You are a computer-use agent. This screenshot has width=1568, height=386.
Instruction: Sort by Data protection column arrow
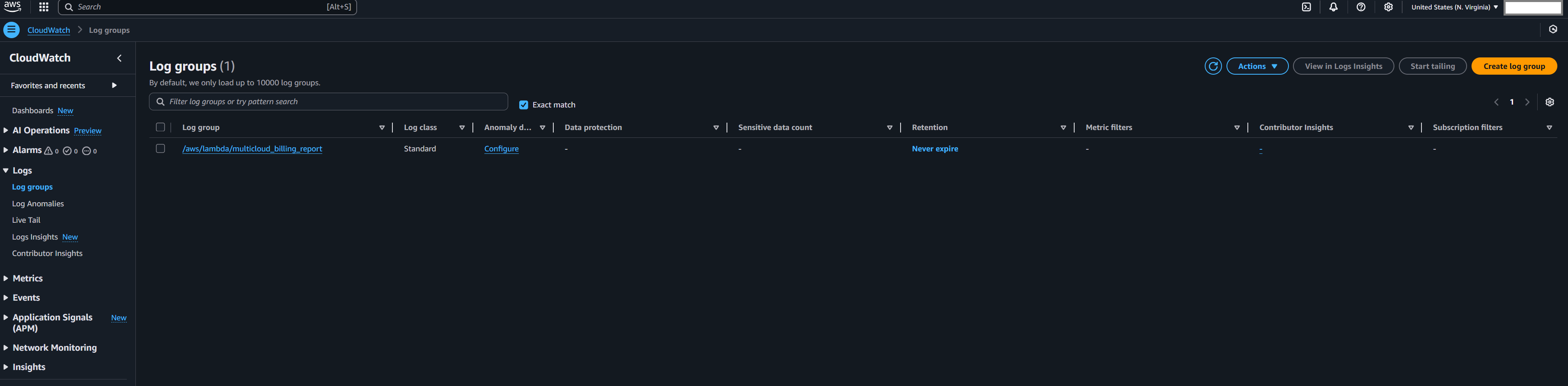(716, 128)
